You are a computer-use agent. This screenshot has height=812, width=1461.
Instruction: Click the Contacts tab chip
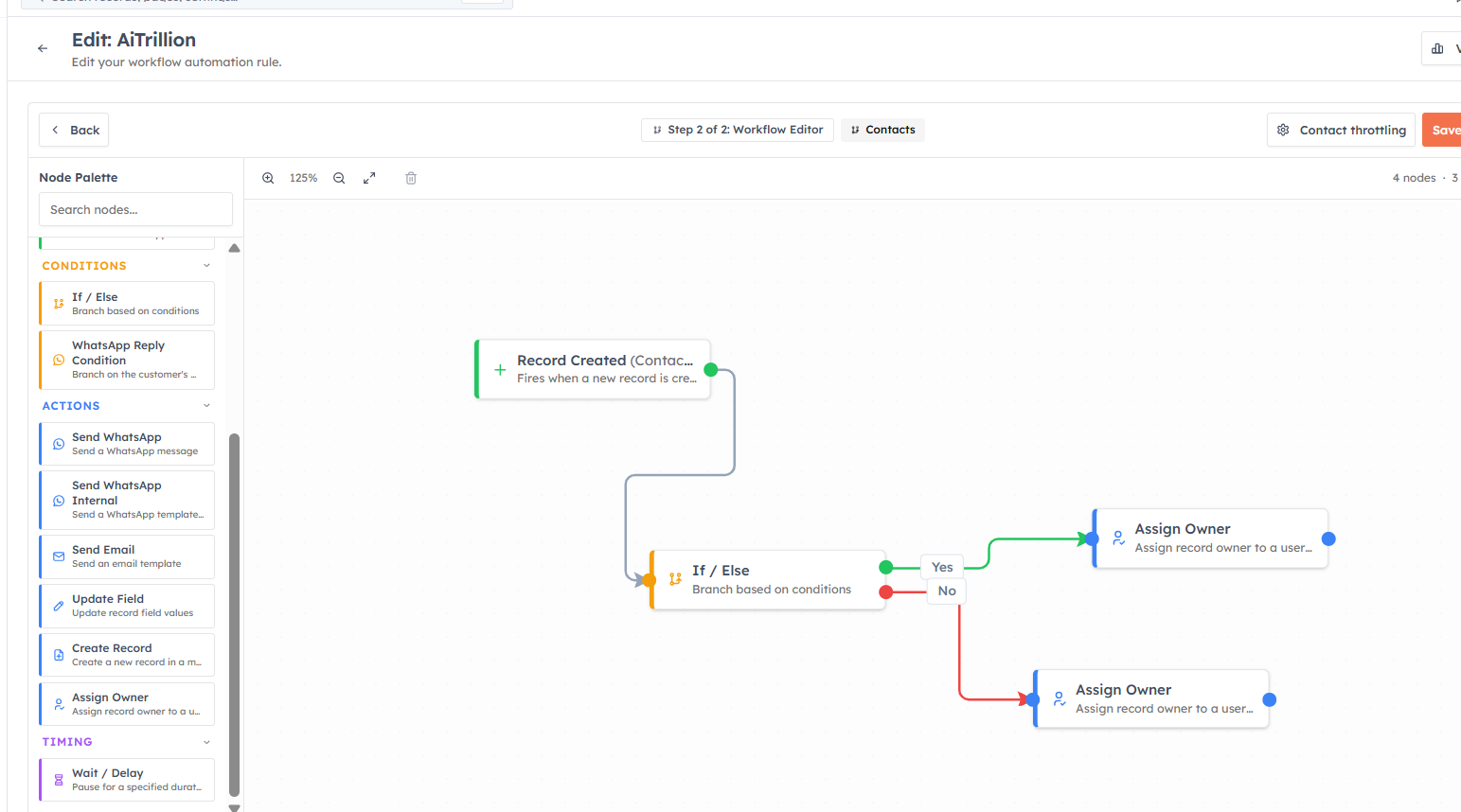(882, 130)
